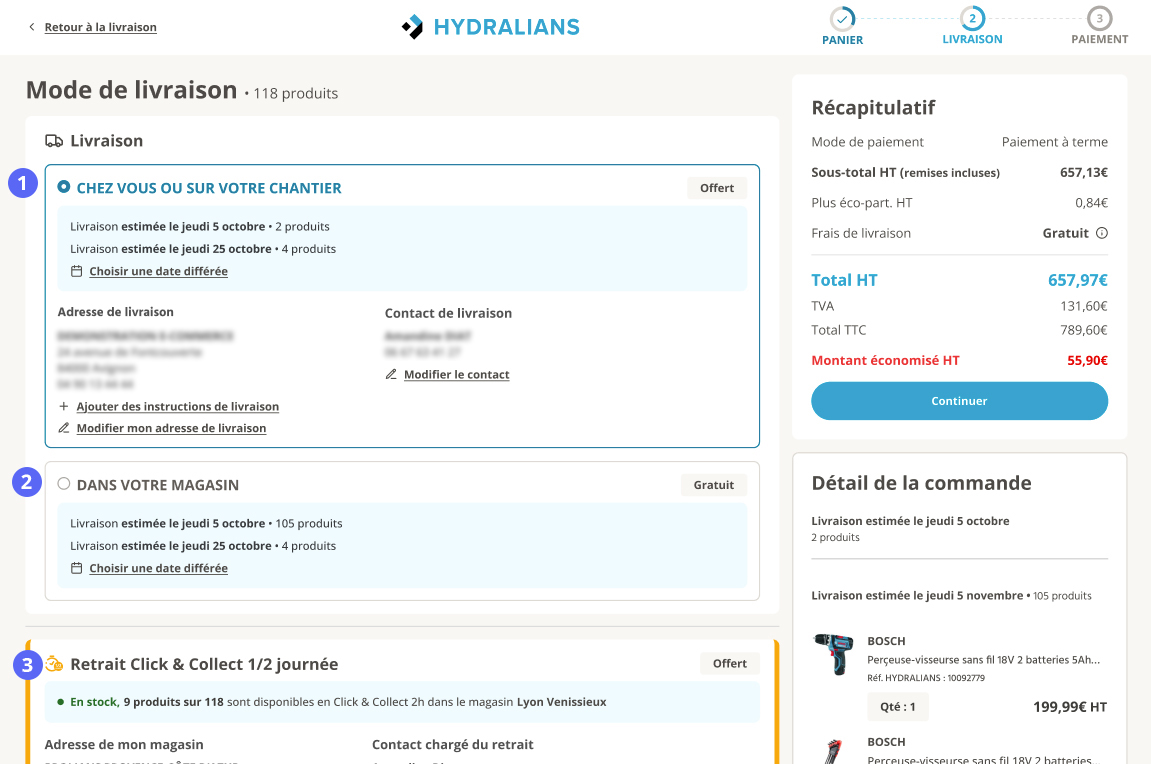
Task: Open Modifier le contact link
Action: click(x=457, y=374)
